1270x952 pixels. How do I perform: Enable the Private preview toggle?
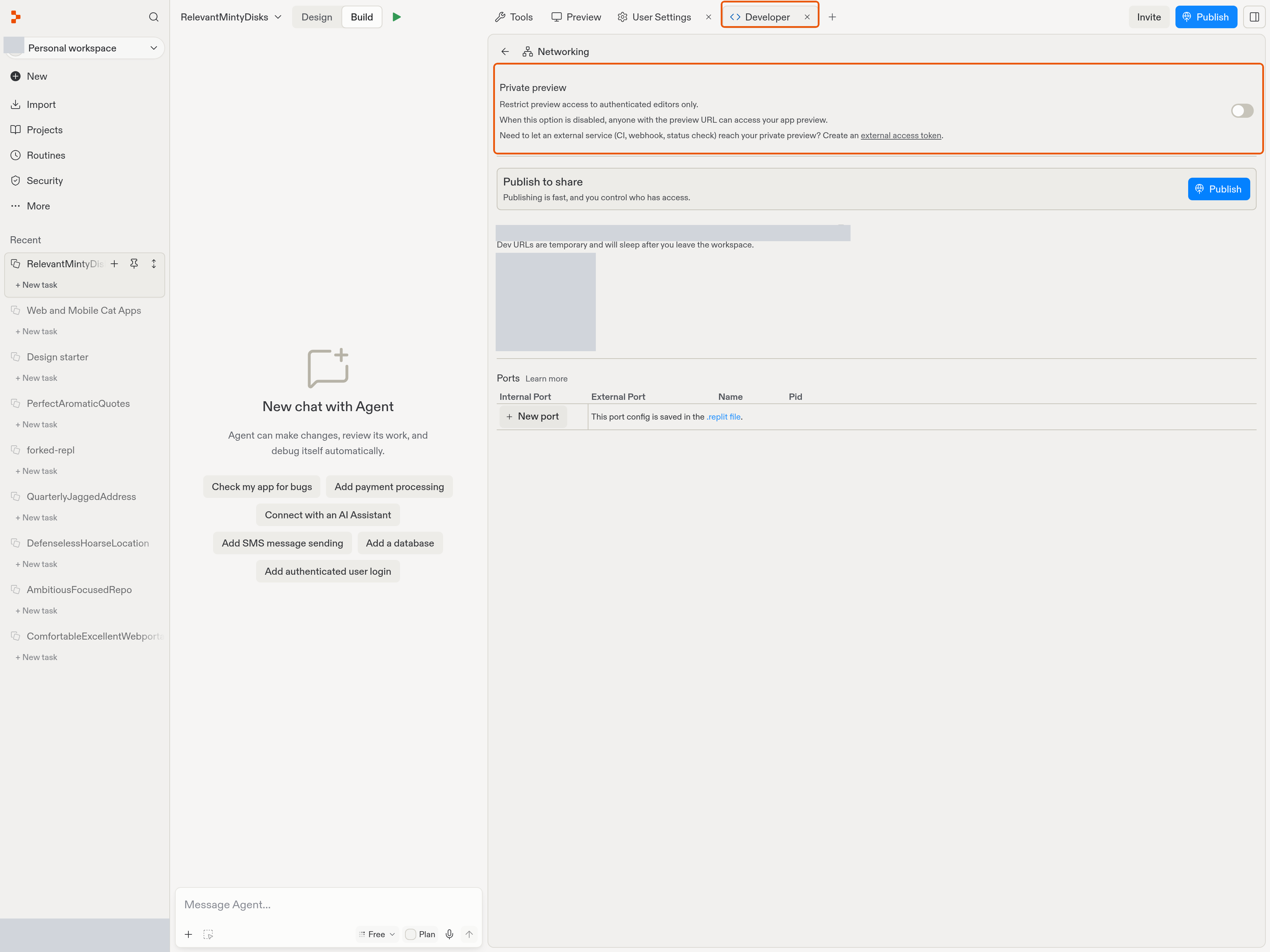pyautogui.click(x=1242, y=111)
